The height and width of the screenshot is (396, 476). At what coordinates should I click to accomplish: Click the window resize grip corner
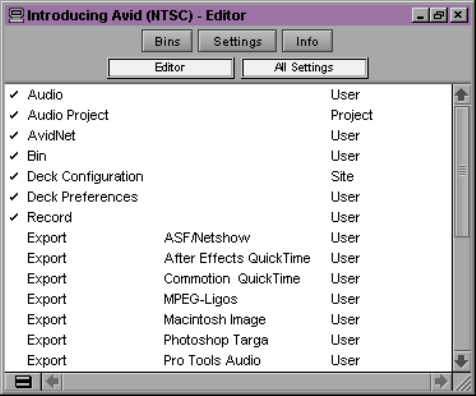click(462, 382)
